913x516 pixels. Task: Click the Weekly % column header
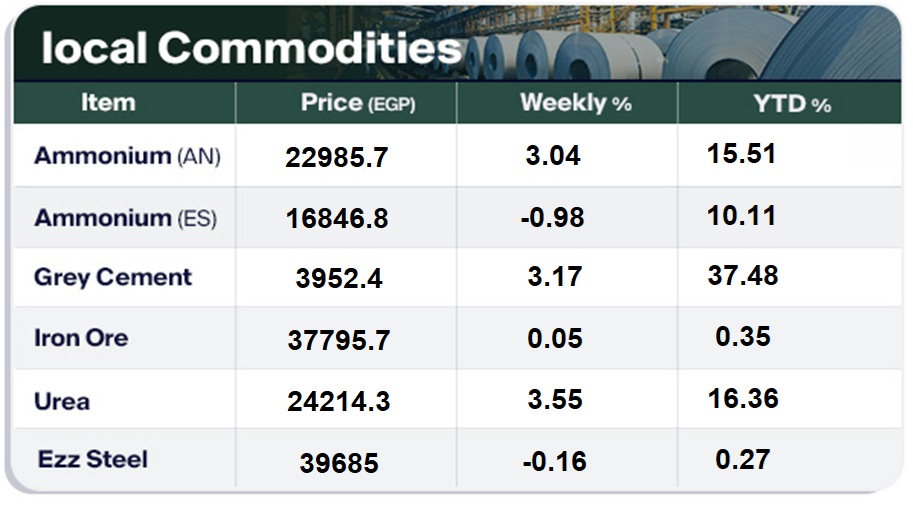click(575, 103)
